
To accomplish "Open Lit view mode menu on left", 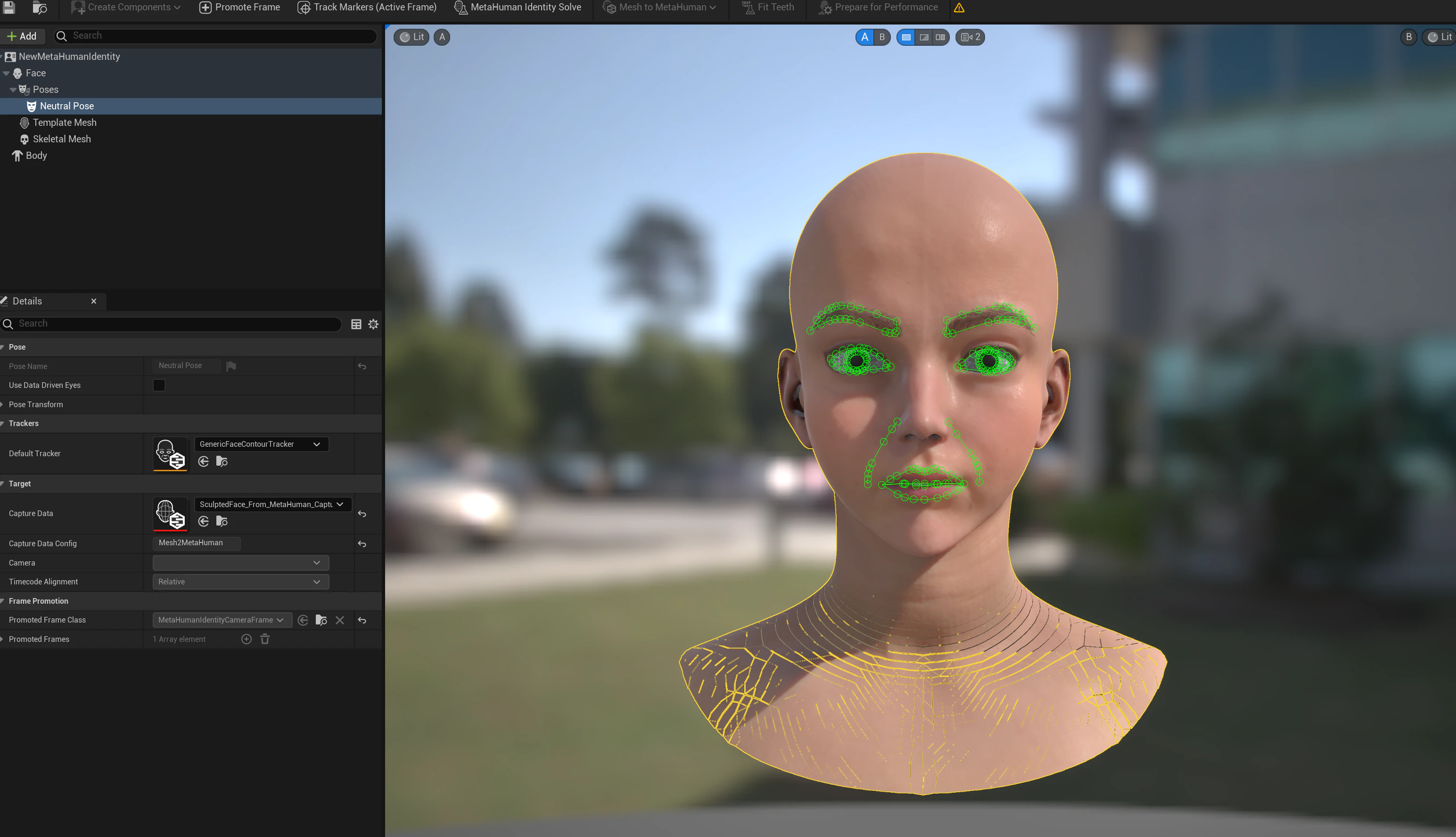I will [x=412, y=37].
